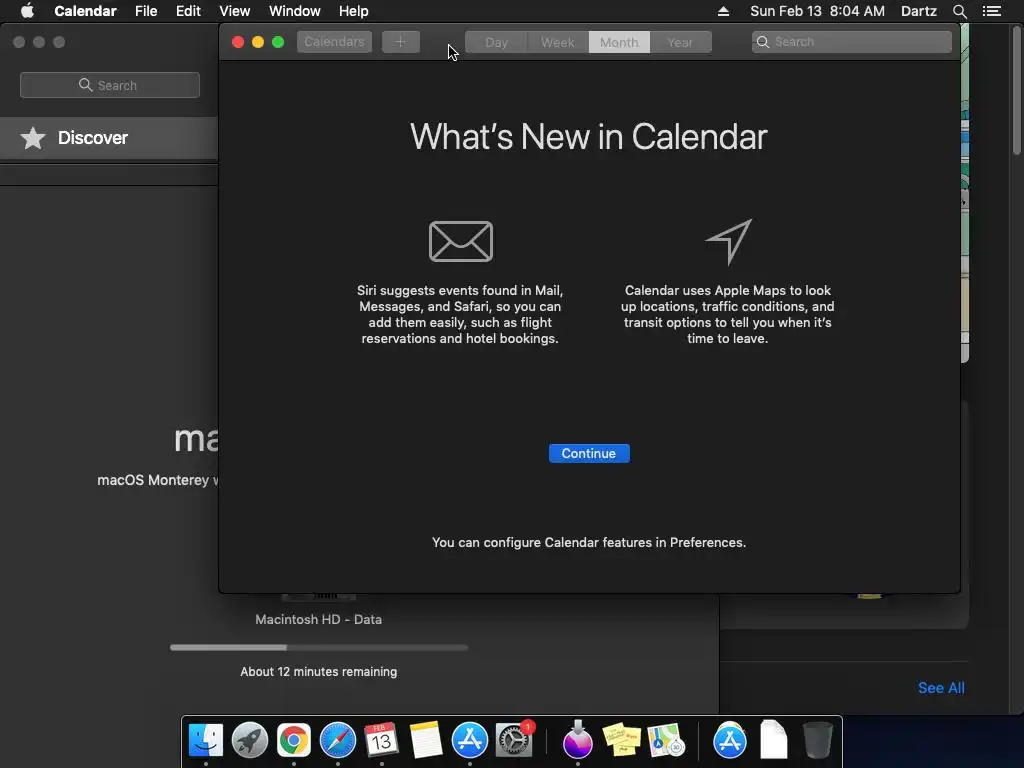Open the File menu
Screen dimensions: 1024x768
[x=146, y=11]
